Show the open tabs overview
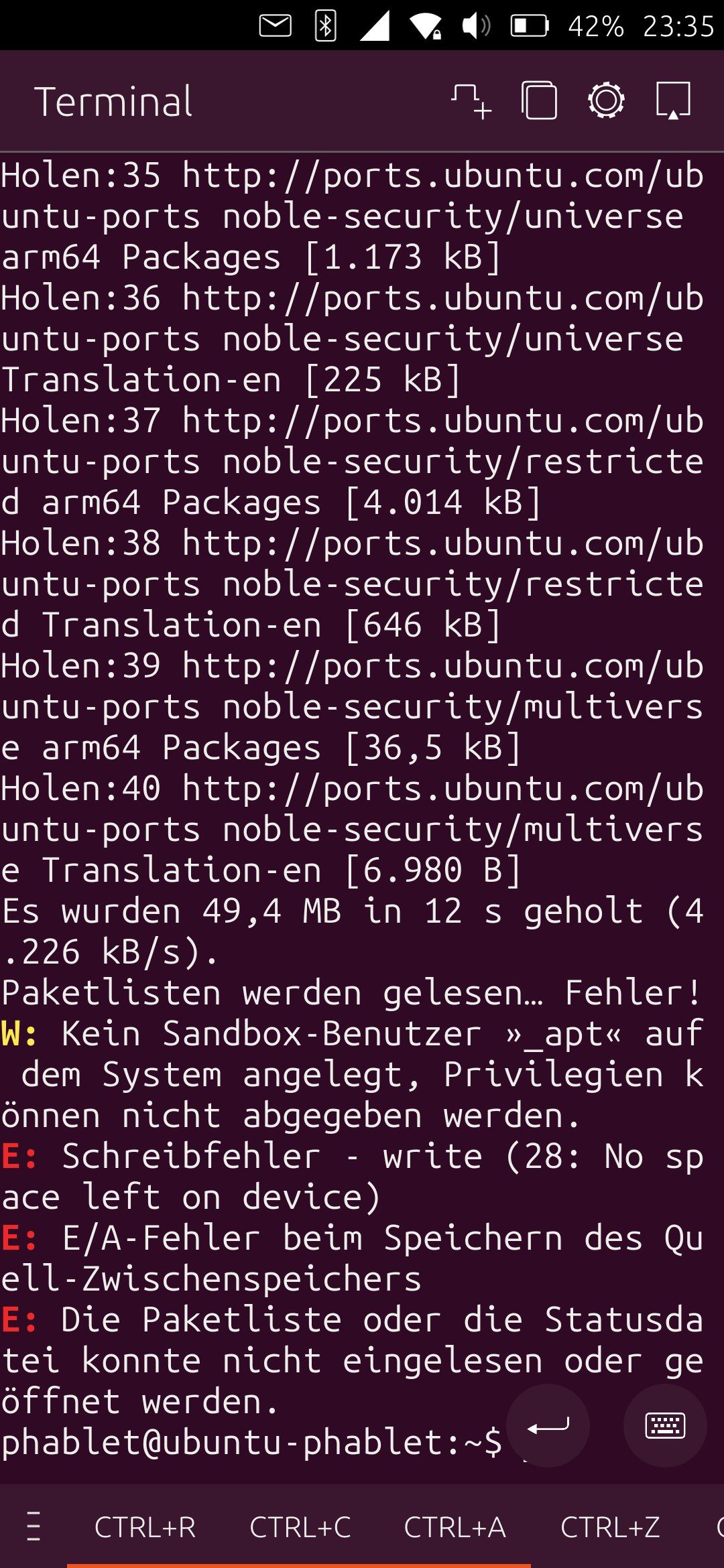This screenshot has height=1568, width=724. (539, 101)
